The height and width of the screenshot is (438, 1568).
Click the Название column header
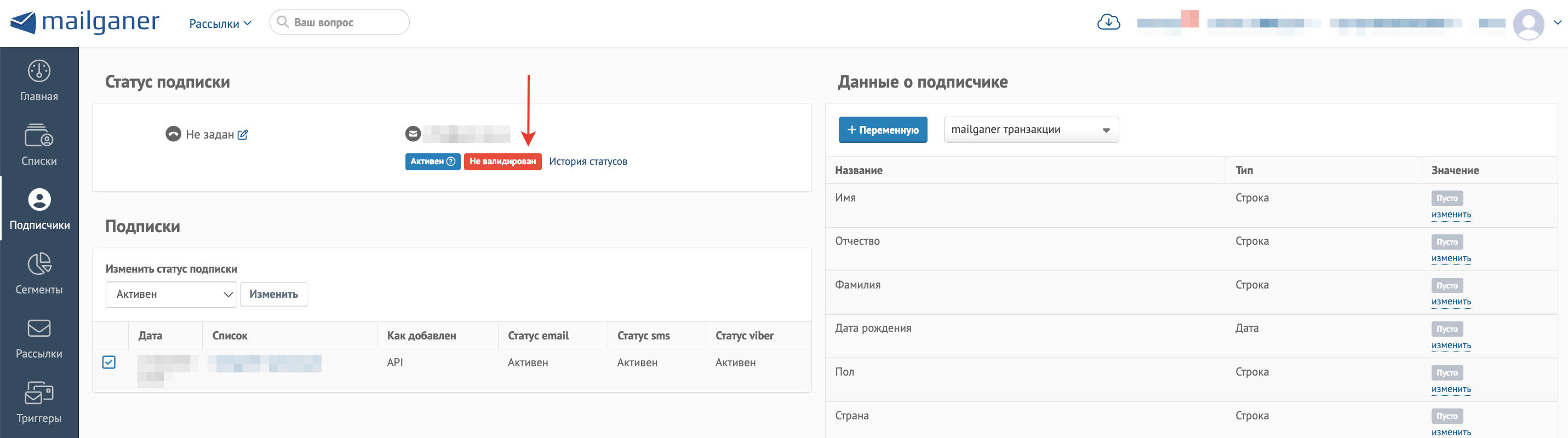click(x=859, y=170)
